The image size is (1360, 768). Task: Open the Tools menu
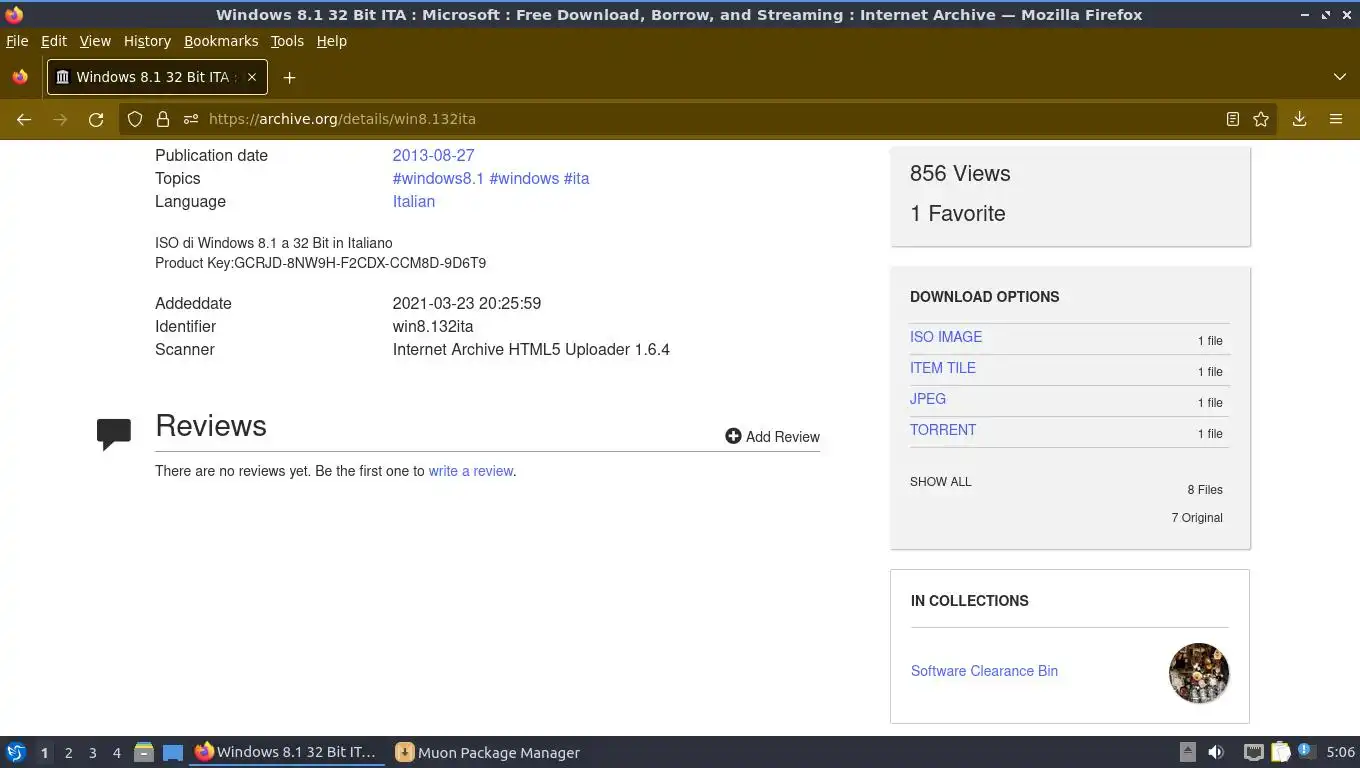pos(287,41)
